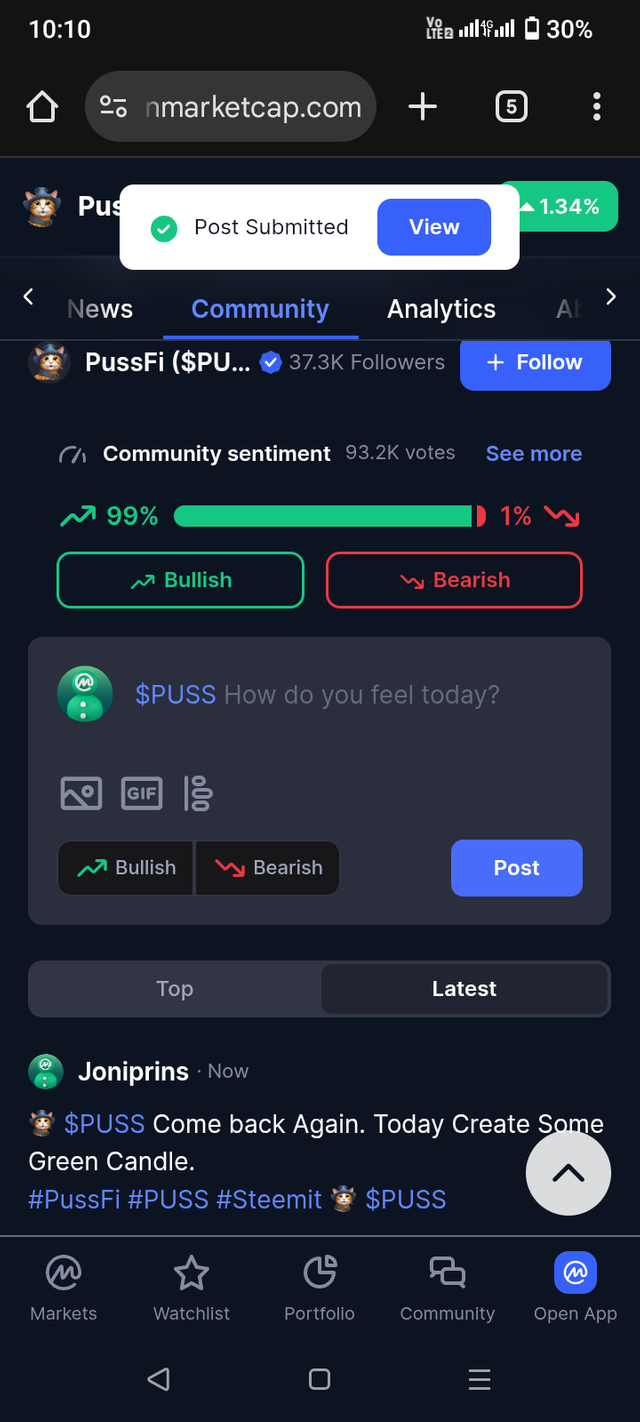Tag the post as Bearish in composer
640x1422 pixels.
click(x=268, y=867)
